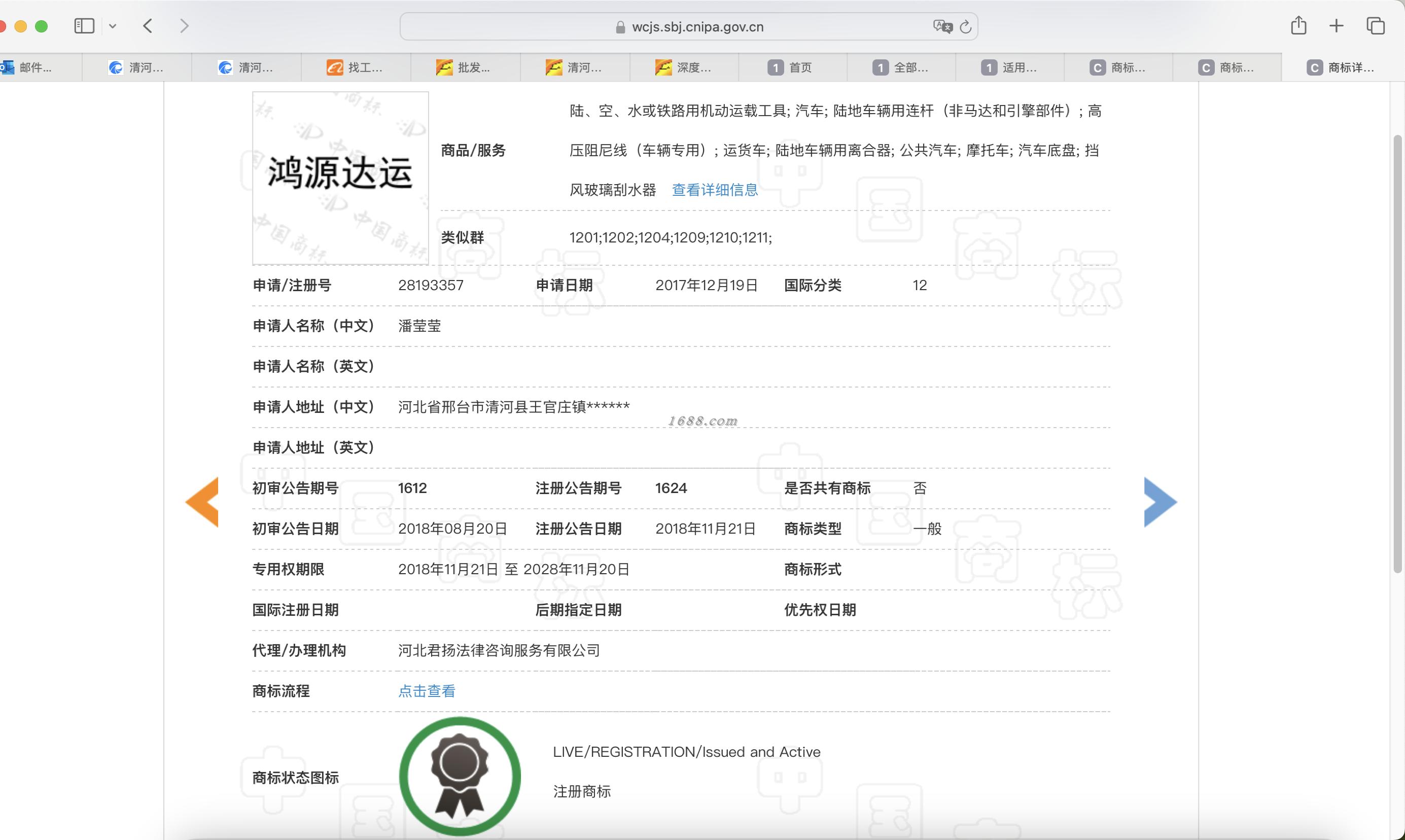
Task: Click the orange previous-record arrow
Action: pos(202,502)
